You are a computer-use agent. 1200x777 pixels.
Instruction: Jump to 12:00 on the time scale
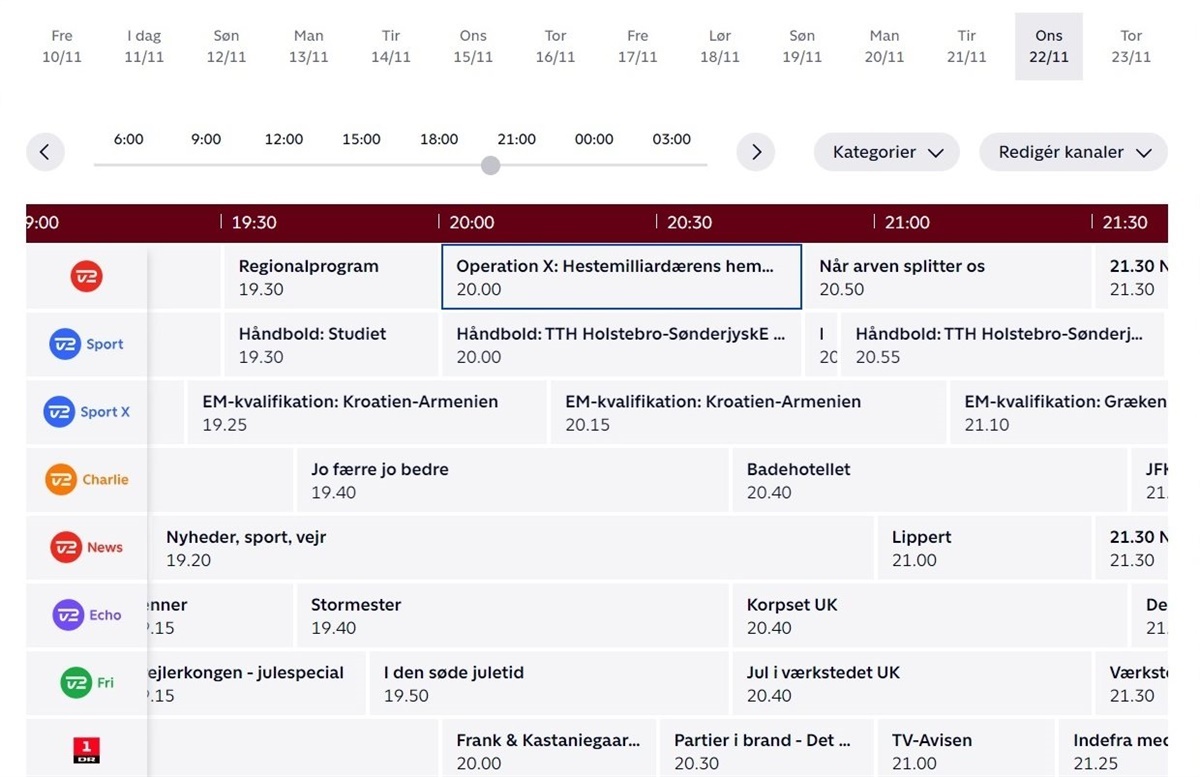click(284, 140)
